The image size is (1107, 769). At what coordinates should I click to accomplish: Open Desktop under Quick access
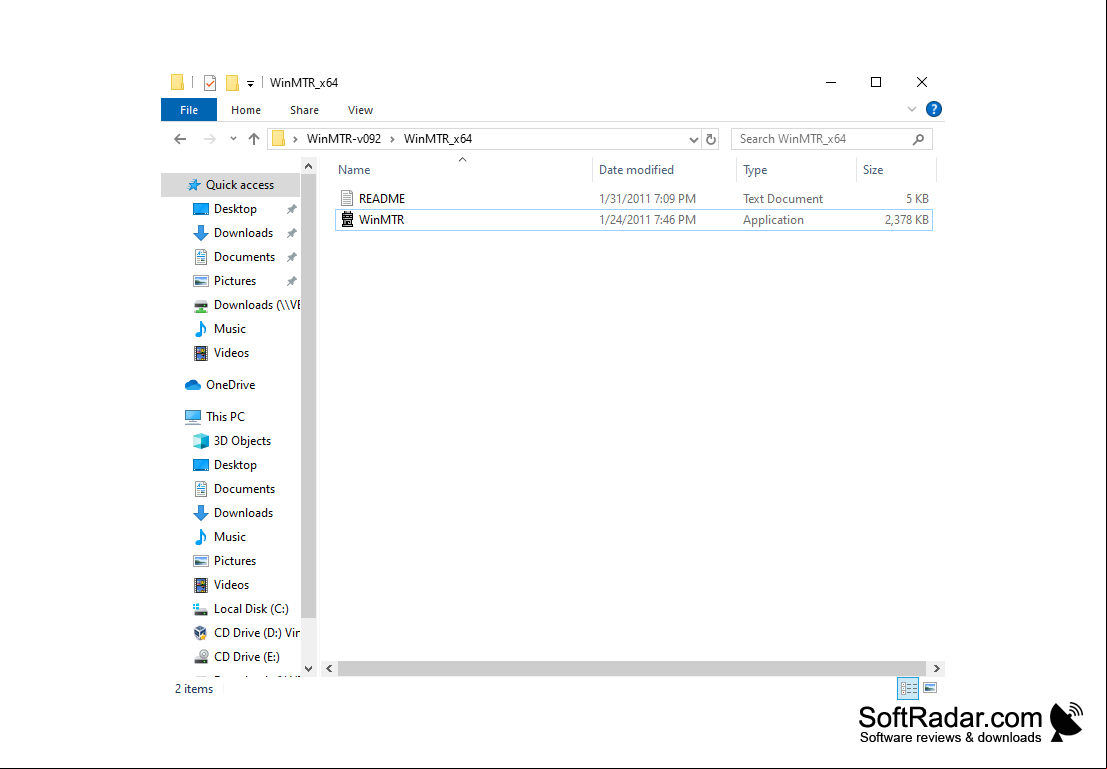[x=235, y=209]
